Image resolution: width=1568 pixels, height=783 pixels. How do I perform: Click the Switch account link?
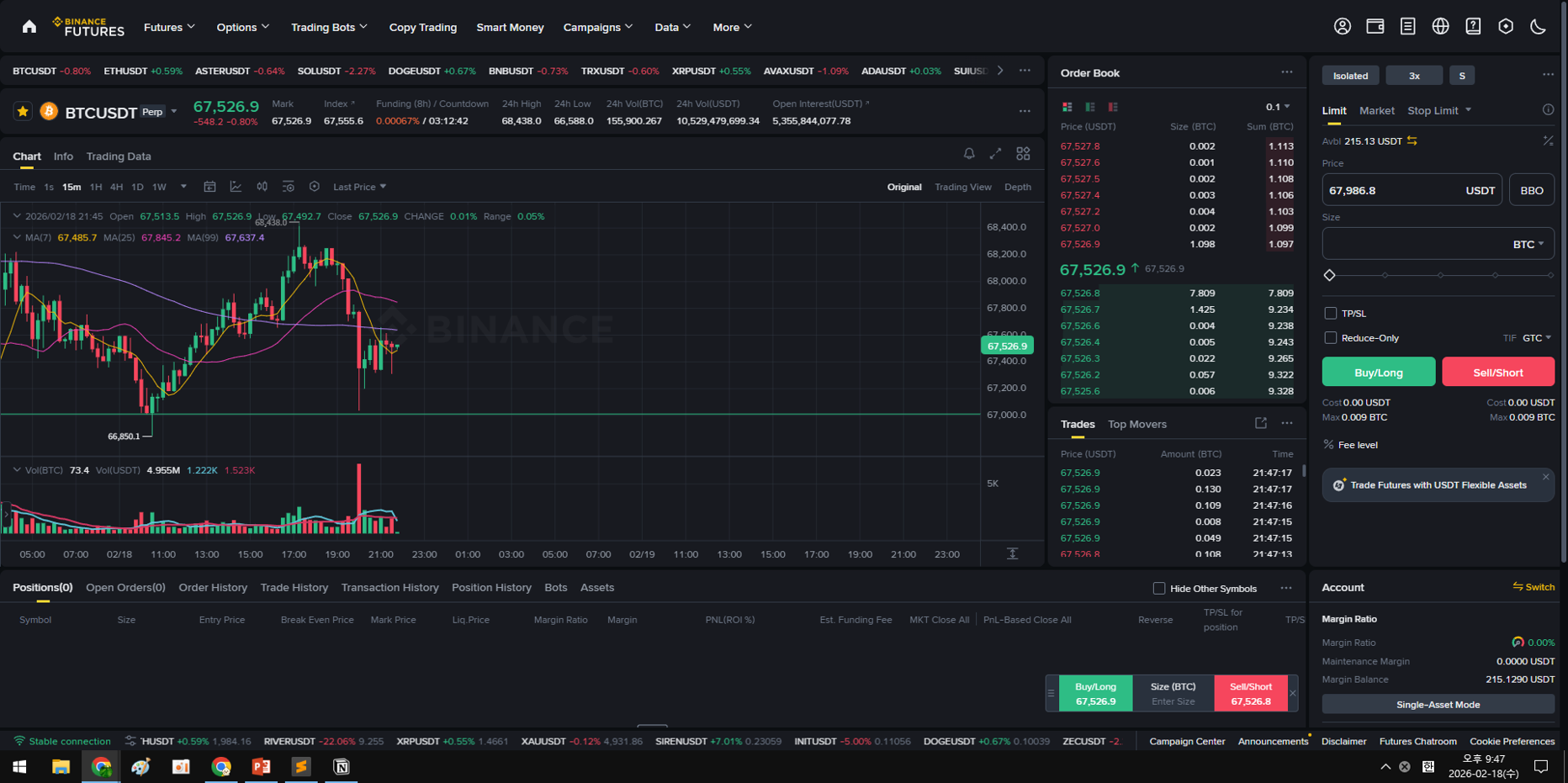point(1534,587)
